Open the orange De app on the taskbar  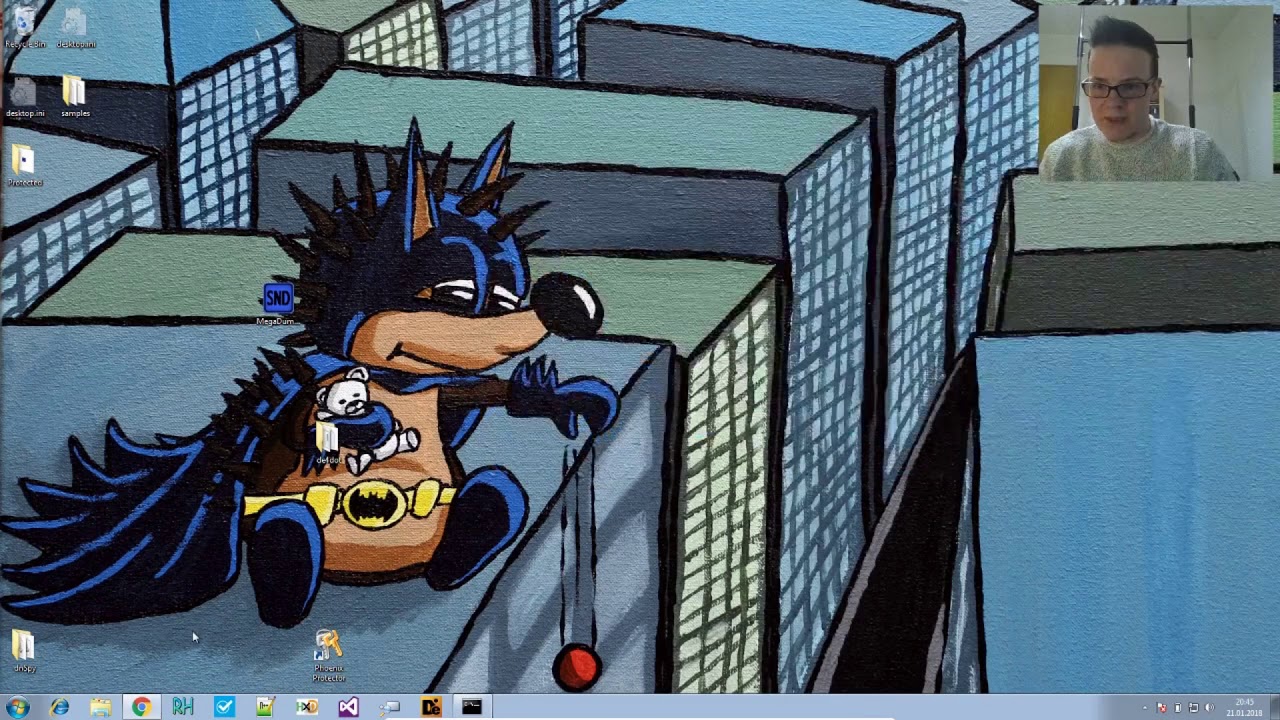point(431,707)
